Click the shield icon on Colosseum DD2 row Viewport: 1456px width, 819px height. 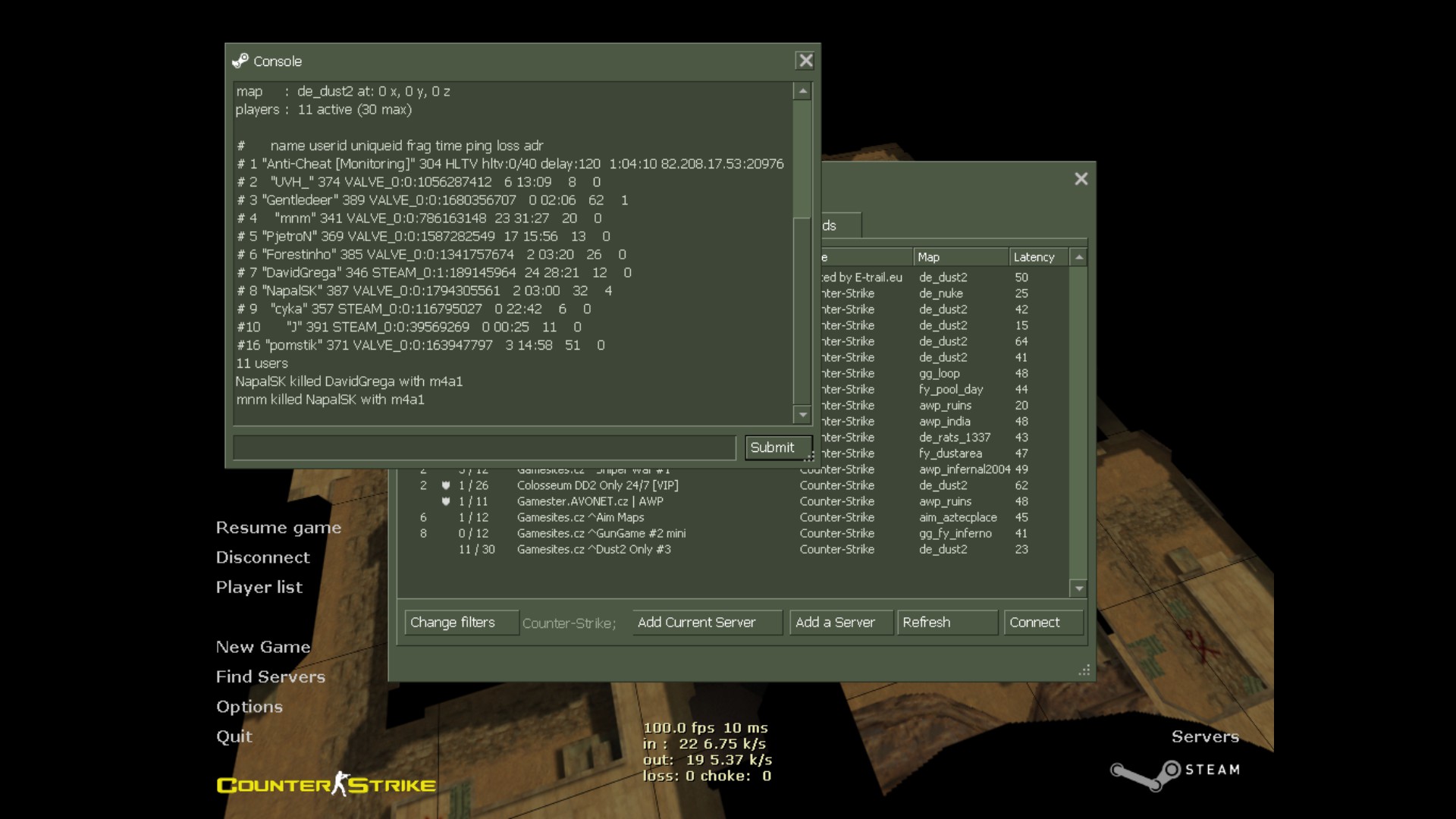tap(446, 485)
